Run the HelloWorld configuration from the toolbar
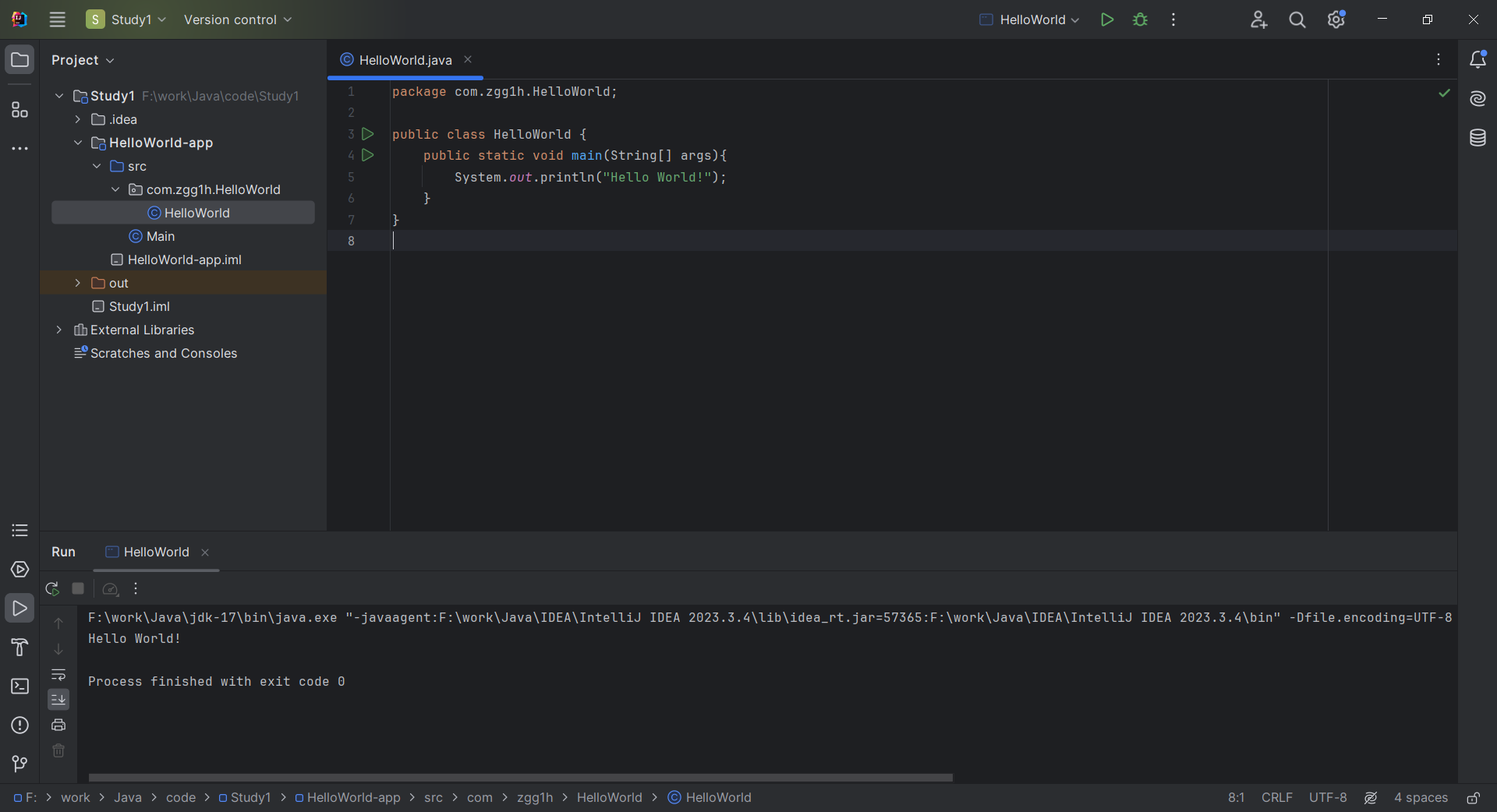 tap(1106, 19)
